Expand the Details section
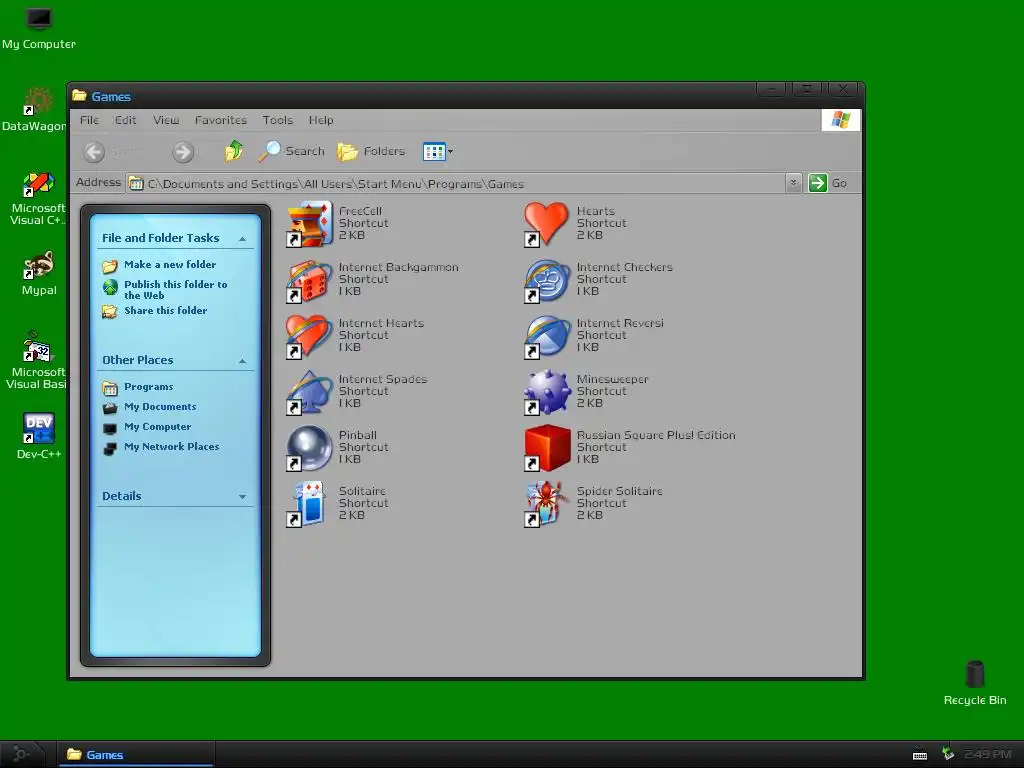1024x768 pixels. (x=242, y=496)
